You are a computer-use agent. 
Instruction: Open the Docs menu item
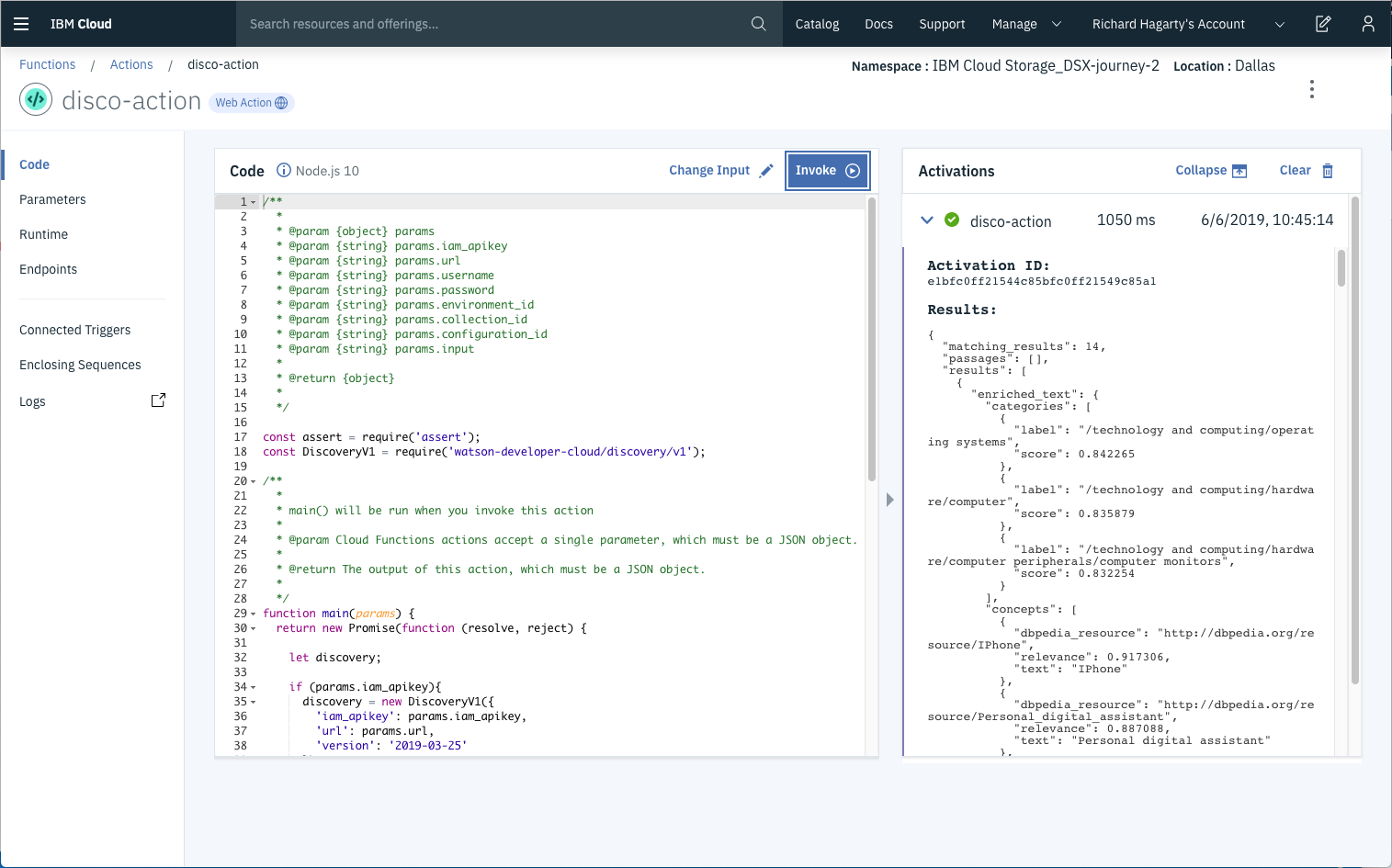point(878,24)
